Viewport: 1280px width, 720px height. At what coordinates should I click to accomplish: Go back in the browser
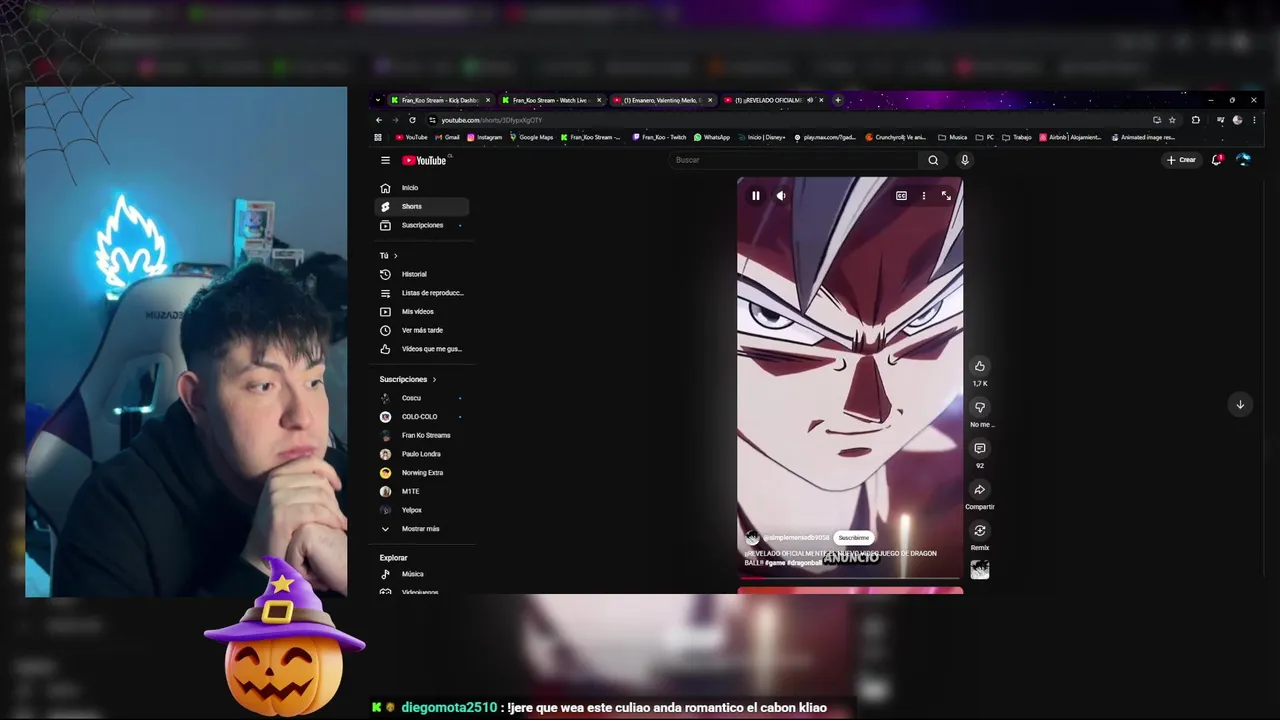pos(379,120)
